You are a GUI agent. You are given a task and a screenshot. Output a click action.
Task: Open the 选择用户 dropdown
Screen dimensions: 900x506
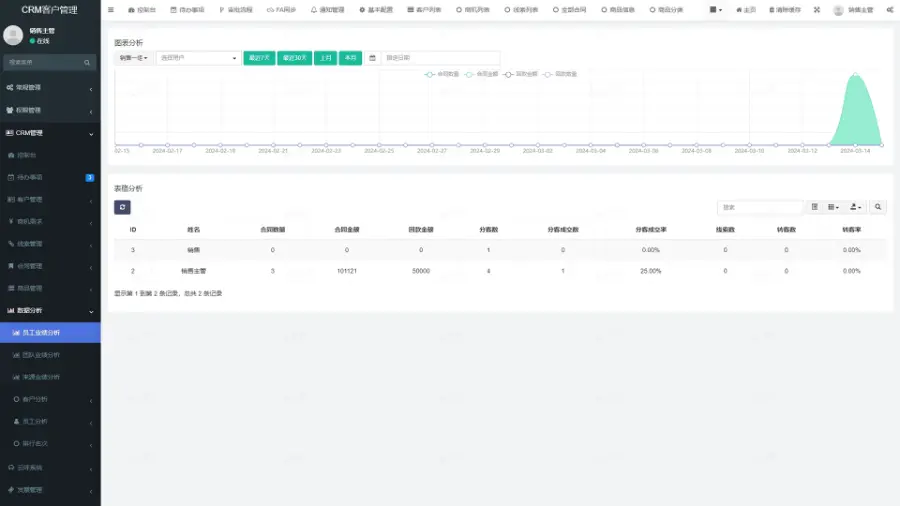(x=198, y=58)
